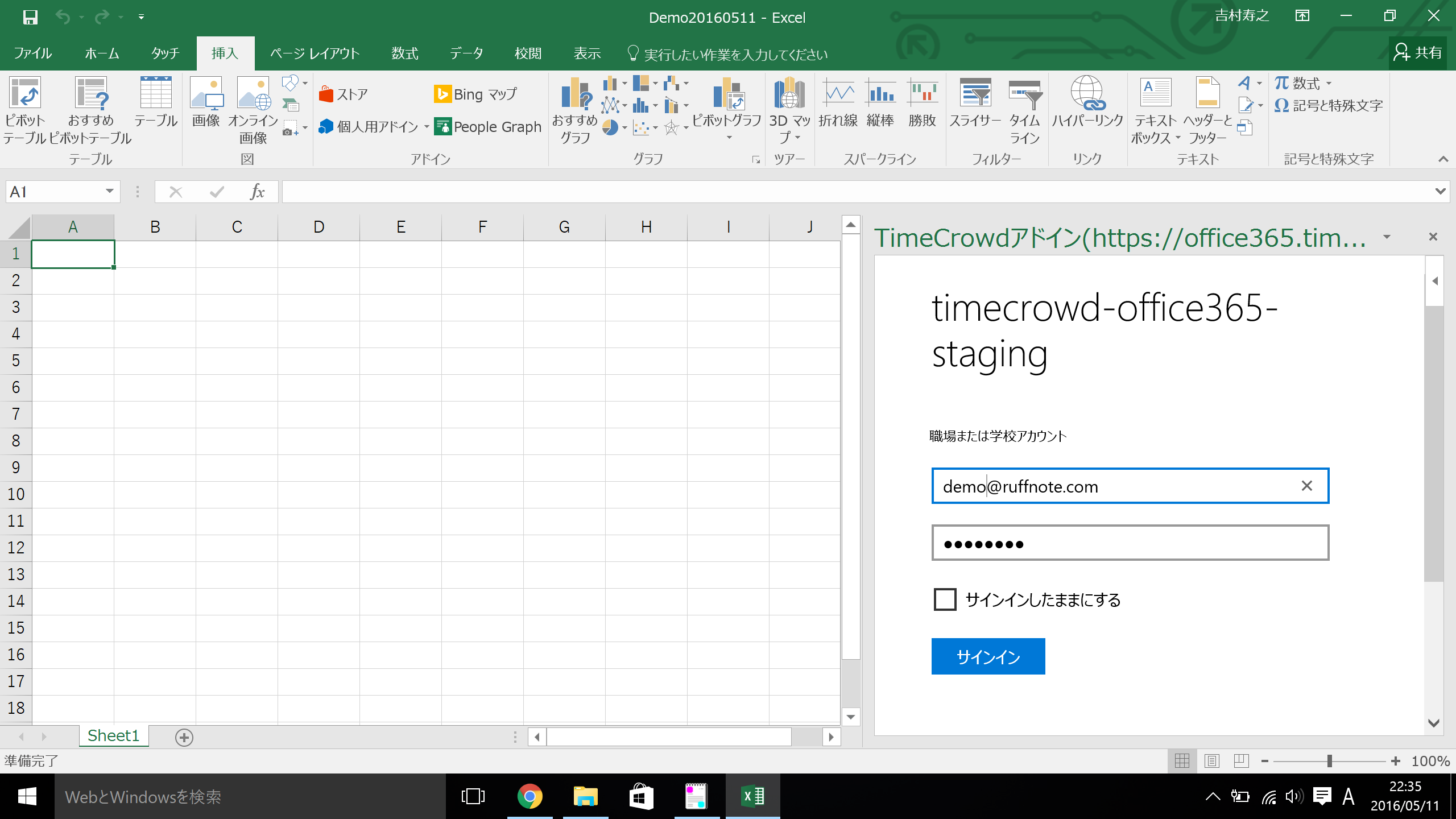Open the chart group dialog launcher
This screenshot has width=1456, height=819.
(x=756, y=160)
